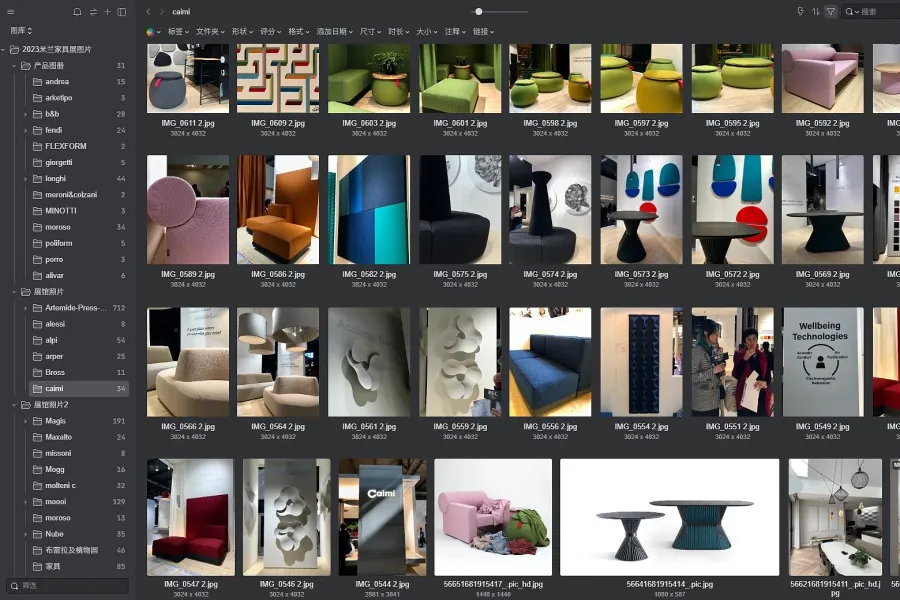Expand the moooi folder arrow
The image size is (900, 600).
tap(25, 502)
